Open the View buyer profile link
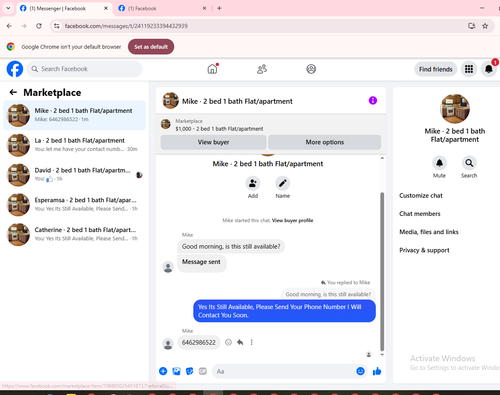 tap(292, 220)
